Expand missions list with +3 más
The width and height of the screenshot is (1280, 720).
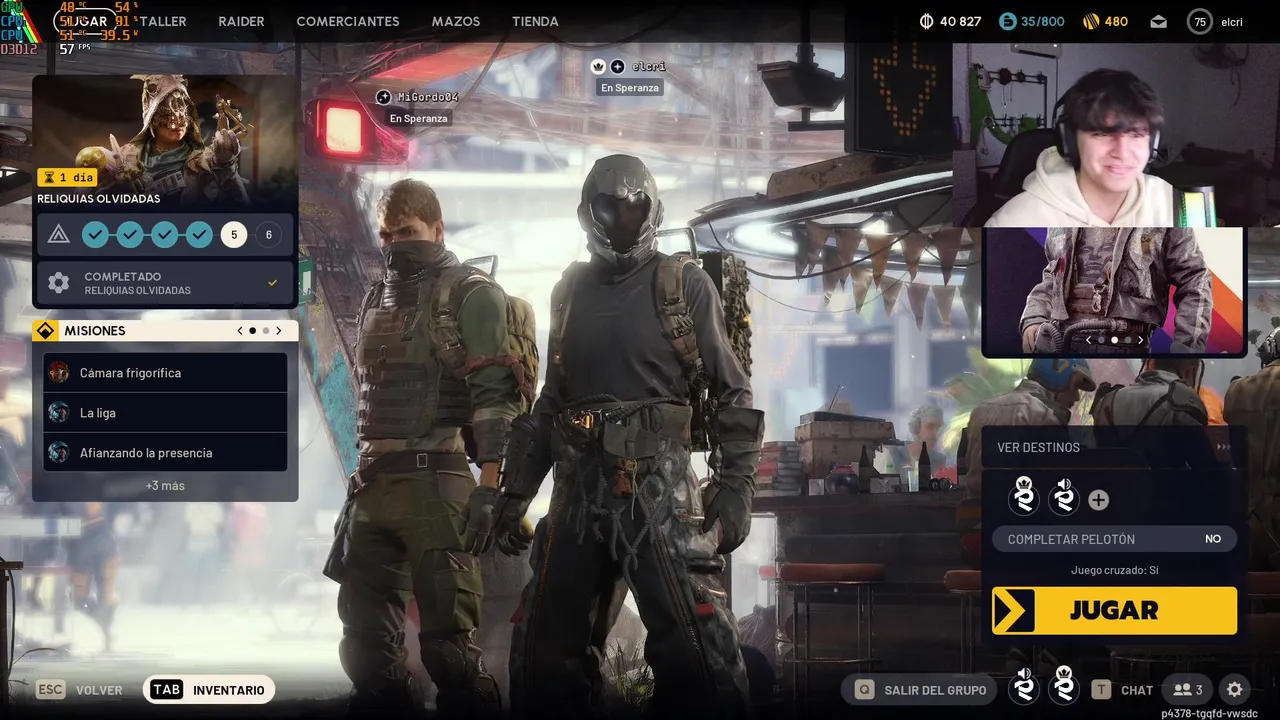tap(165, 486)
